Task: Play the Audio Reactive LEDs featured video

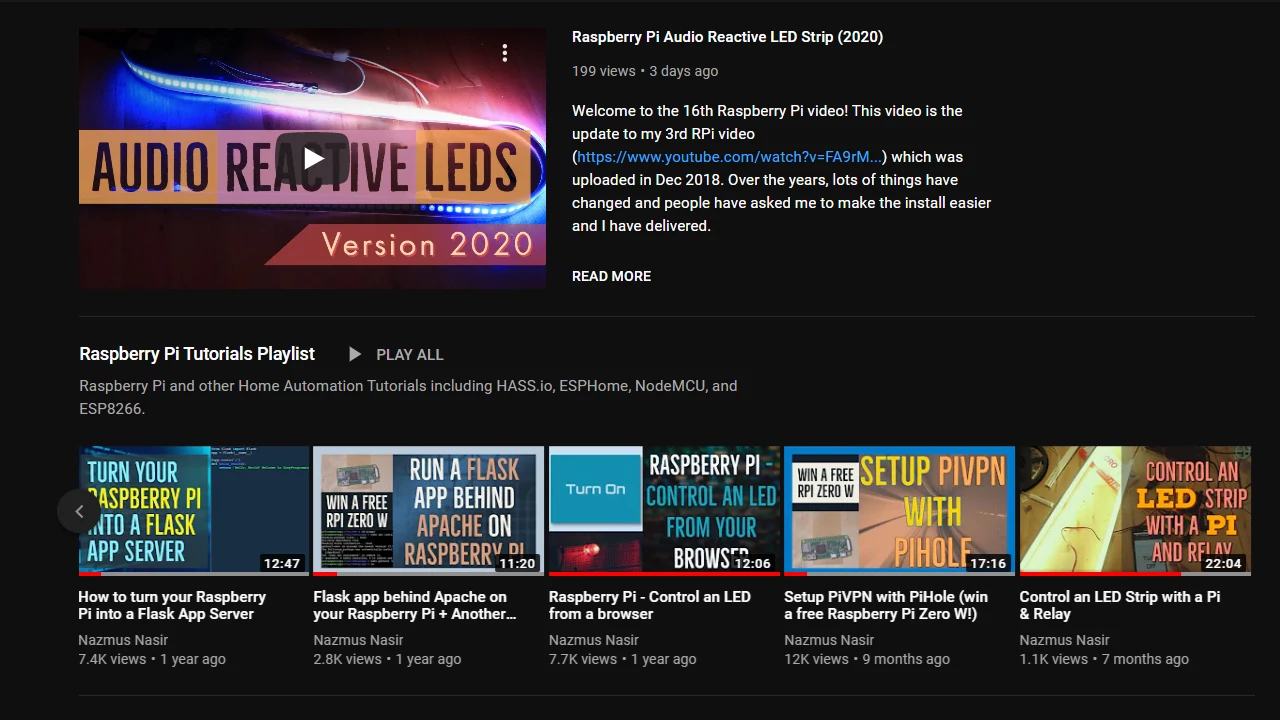Action: coord(312,158)
